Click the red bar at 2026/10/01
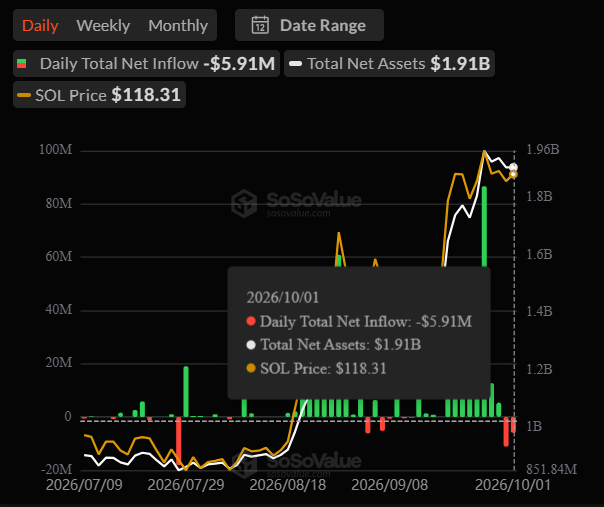The height and width of the screenshot is (507, 604). pos(513,425)
